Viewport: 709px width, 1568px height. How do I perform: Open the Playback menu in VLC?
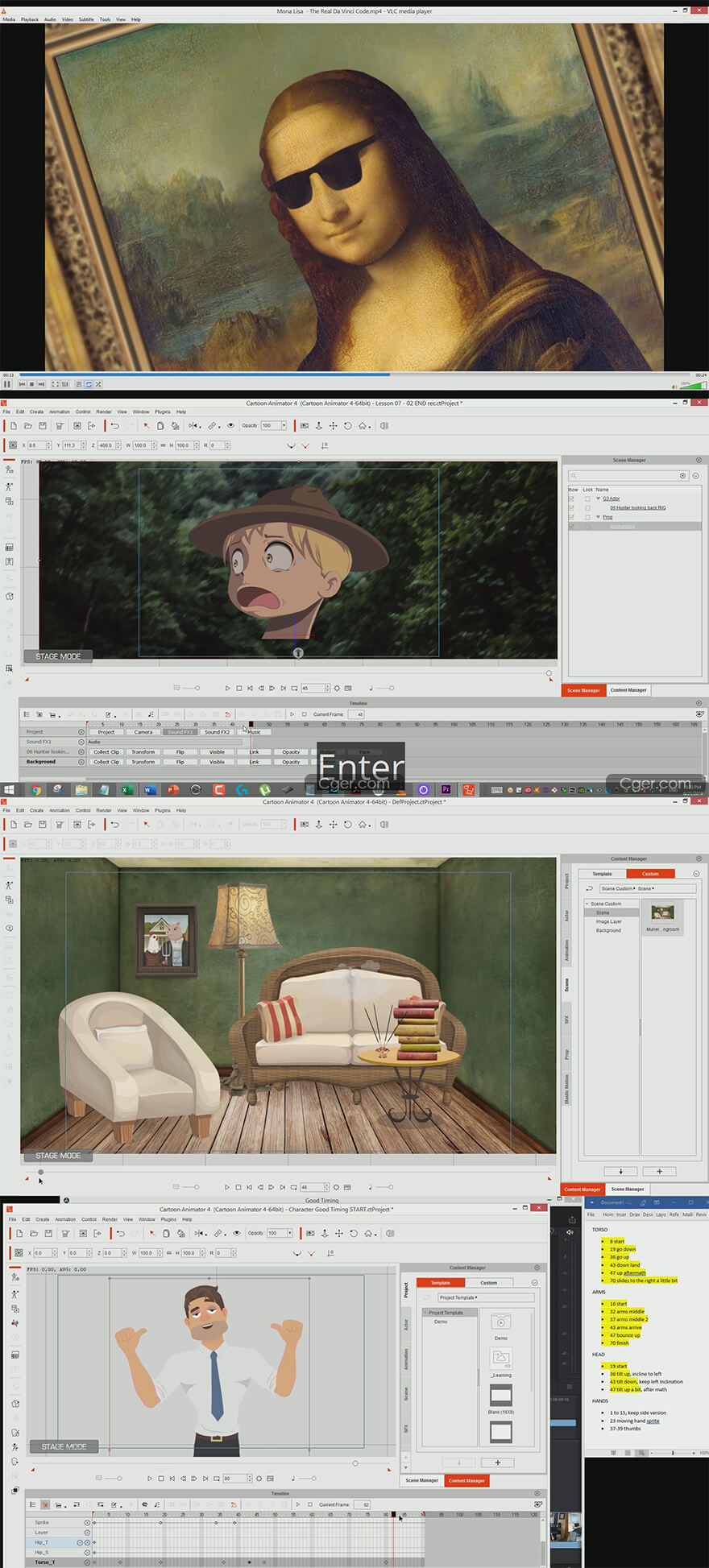tap(30, 19)
